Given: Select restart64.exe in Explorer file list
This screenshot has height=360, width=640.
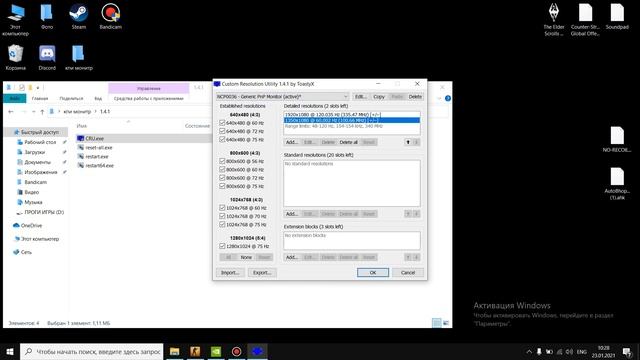Looking at the screenshot, I should pyautogui.click(x=99, y=165).
